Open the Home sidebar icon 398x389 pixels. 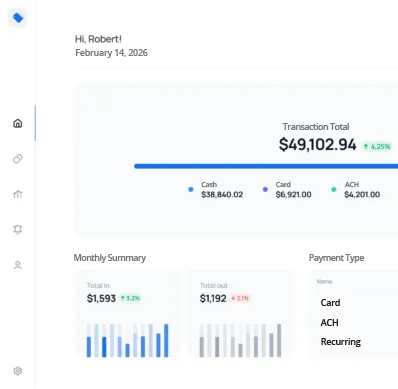[x=18, y=123]
